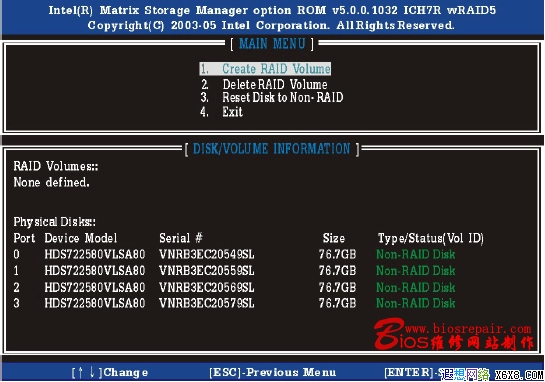Click the Intel copyright line
Screen dimensions: 545x382
click(x=271, y=25)
